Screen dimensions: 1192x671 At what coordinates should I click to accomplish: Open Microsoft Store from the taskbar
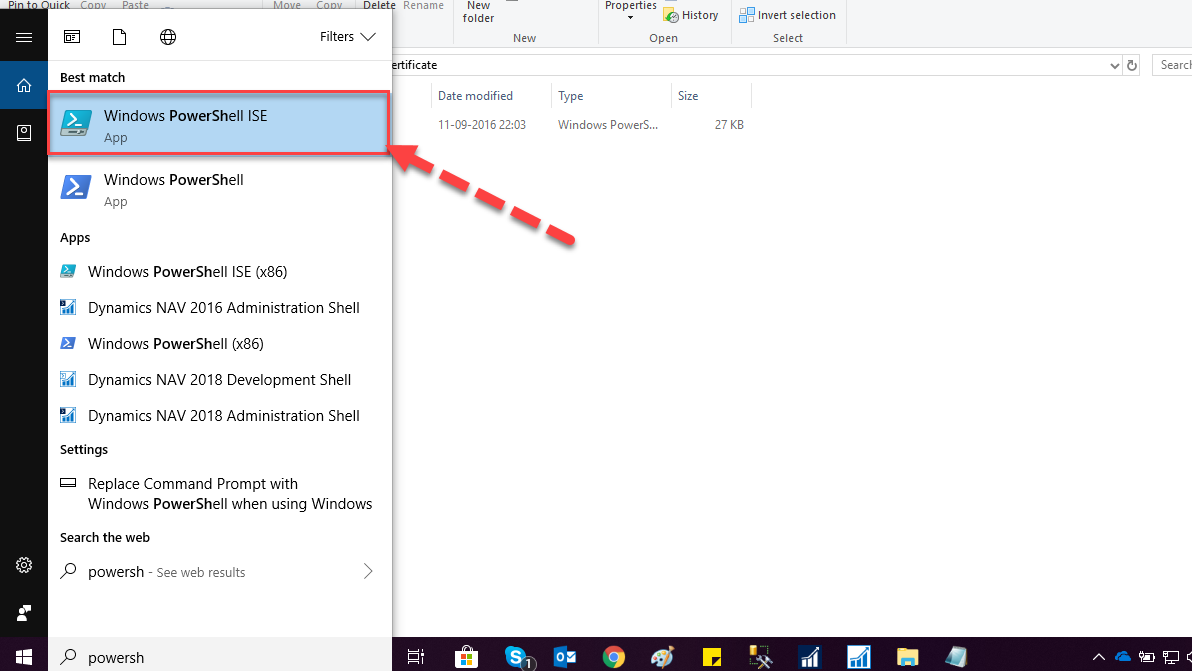[466, 657]
